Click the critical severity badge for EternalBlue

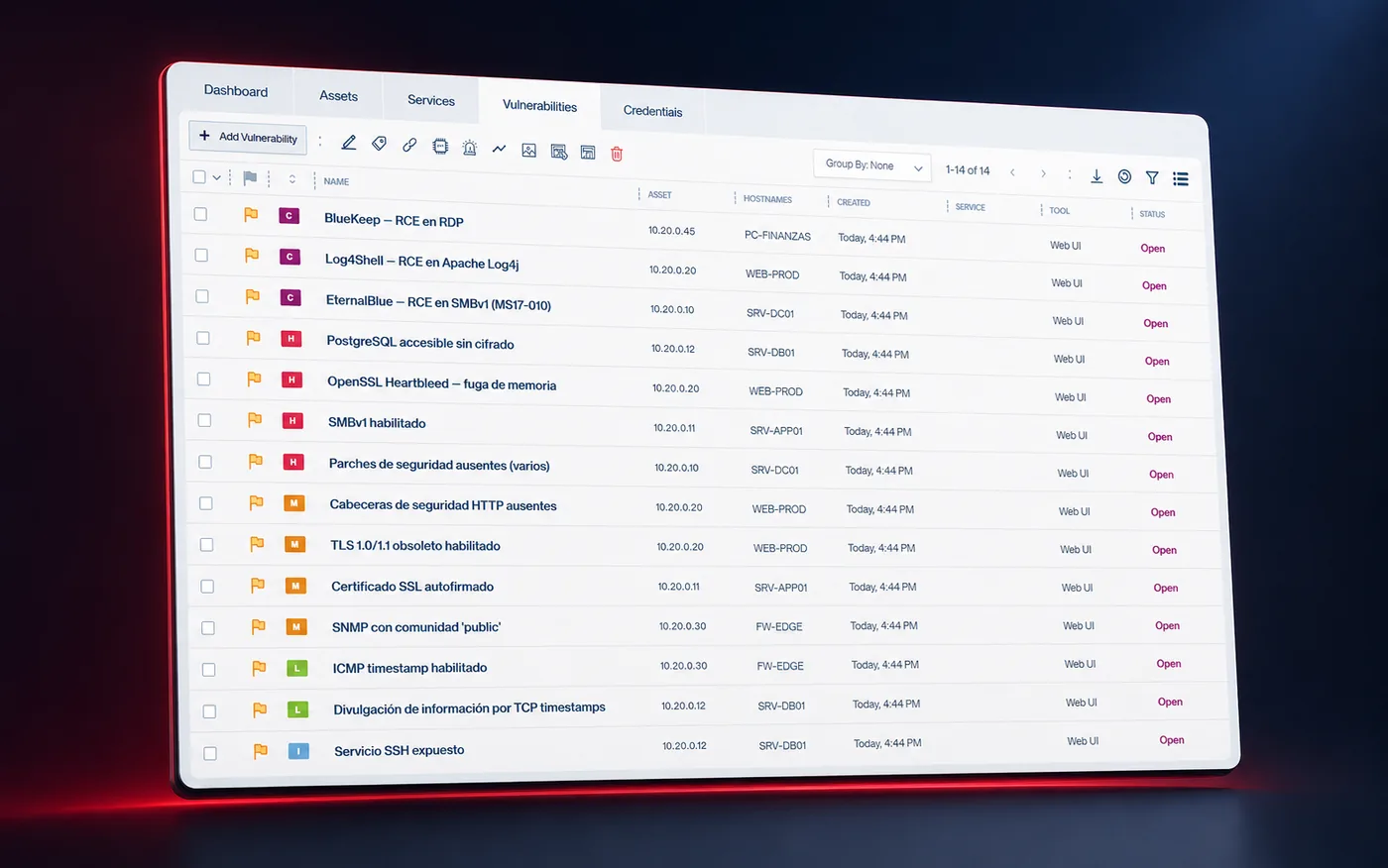(289, 297)
